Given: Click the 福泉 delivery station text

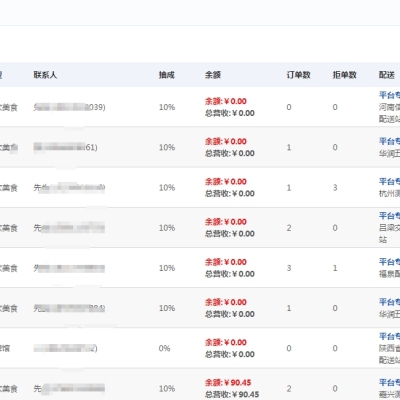Looking at the screenshot, I should coord(389,274).
